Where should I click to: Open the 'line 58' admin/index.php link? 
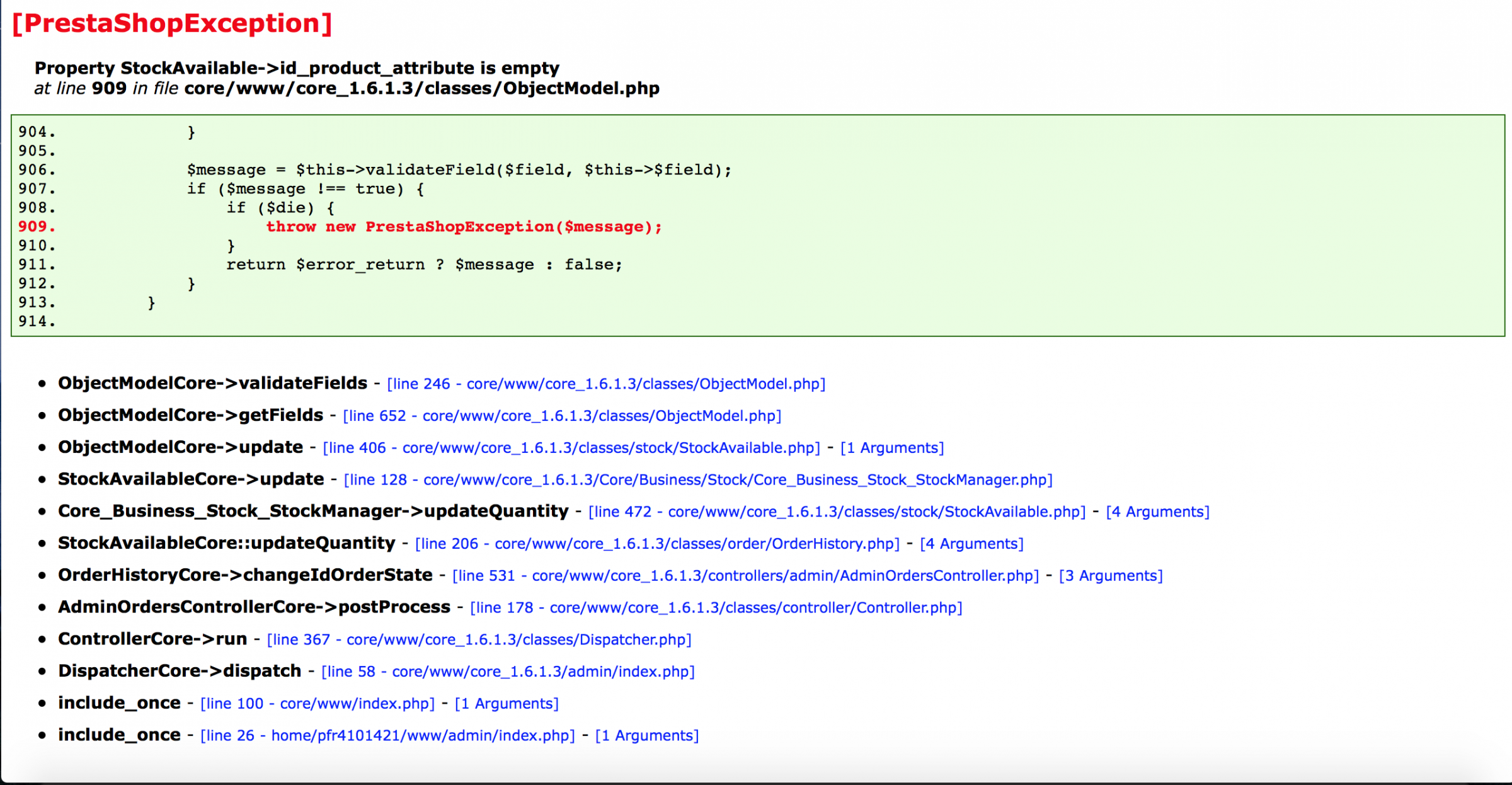pos(508,672)
